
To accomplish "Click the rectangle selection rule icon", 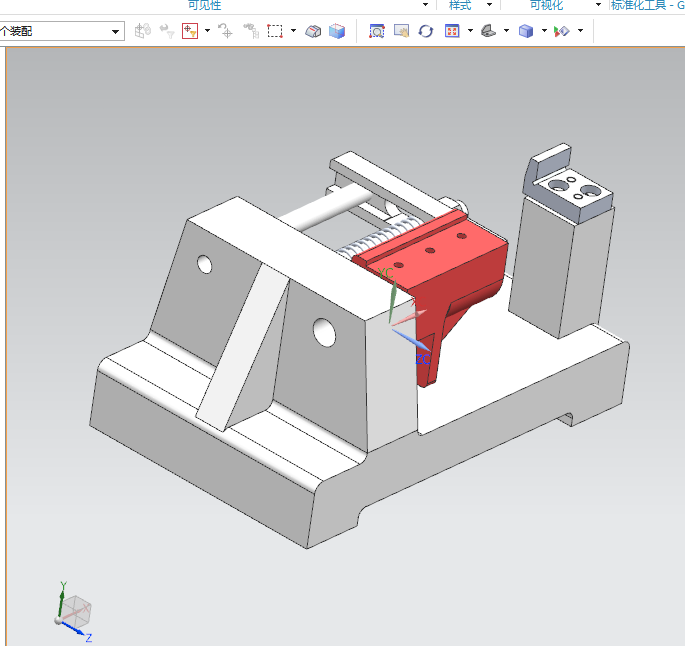I will pyautogui.click(x=275, y=32).
